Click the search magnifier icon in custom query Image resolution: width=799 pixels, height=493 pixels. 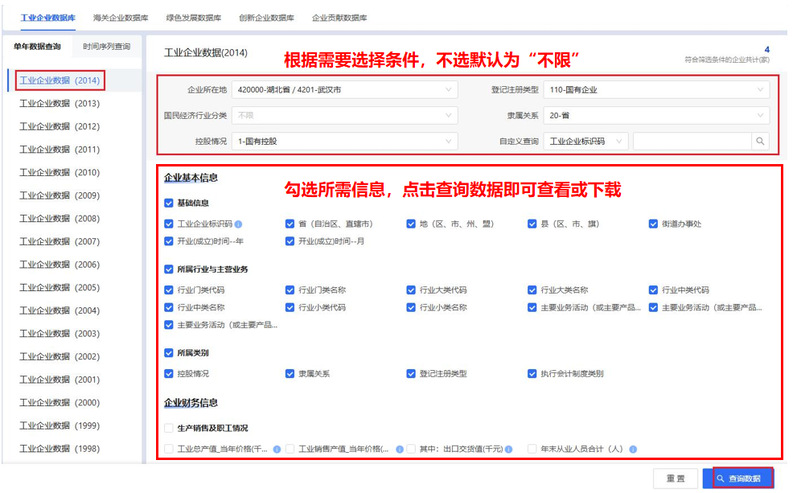761,141
